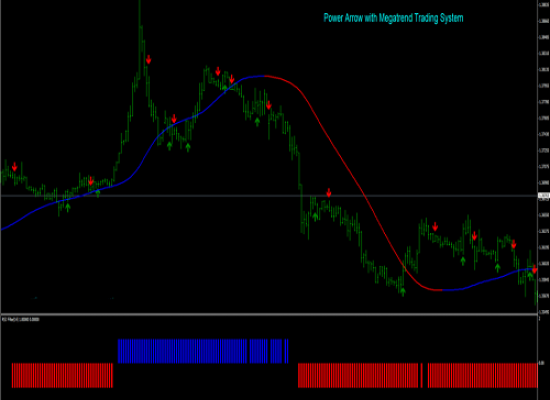Grab the separator between chart and indicator window
This screenshot has height=400, width=550.
click(269, 314)
